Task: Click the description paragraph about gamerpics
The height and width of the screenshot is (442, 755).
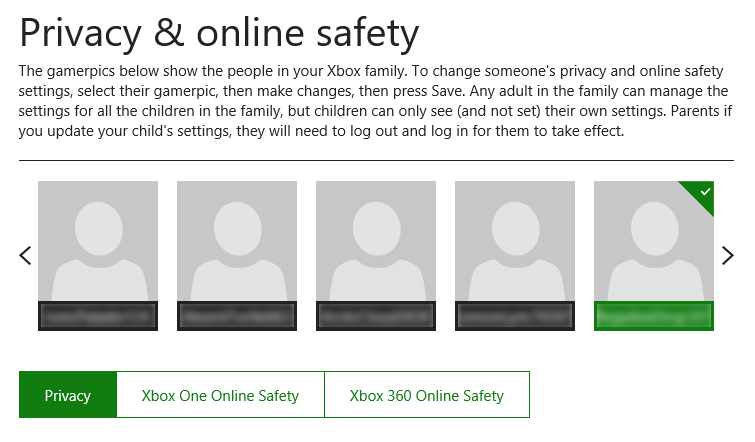Action: coord(376,101)
